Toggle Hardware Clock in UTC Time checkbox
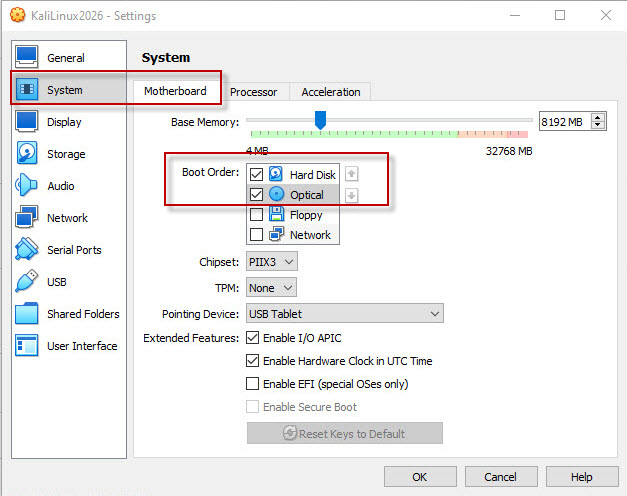 point(252,361)
